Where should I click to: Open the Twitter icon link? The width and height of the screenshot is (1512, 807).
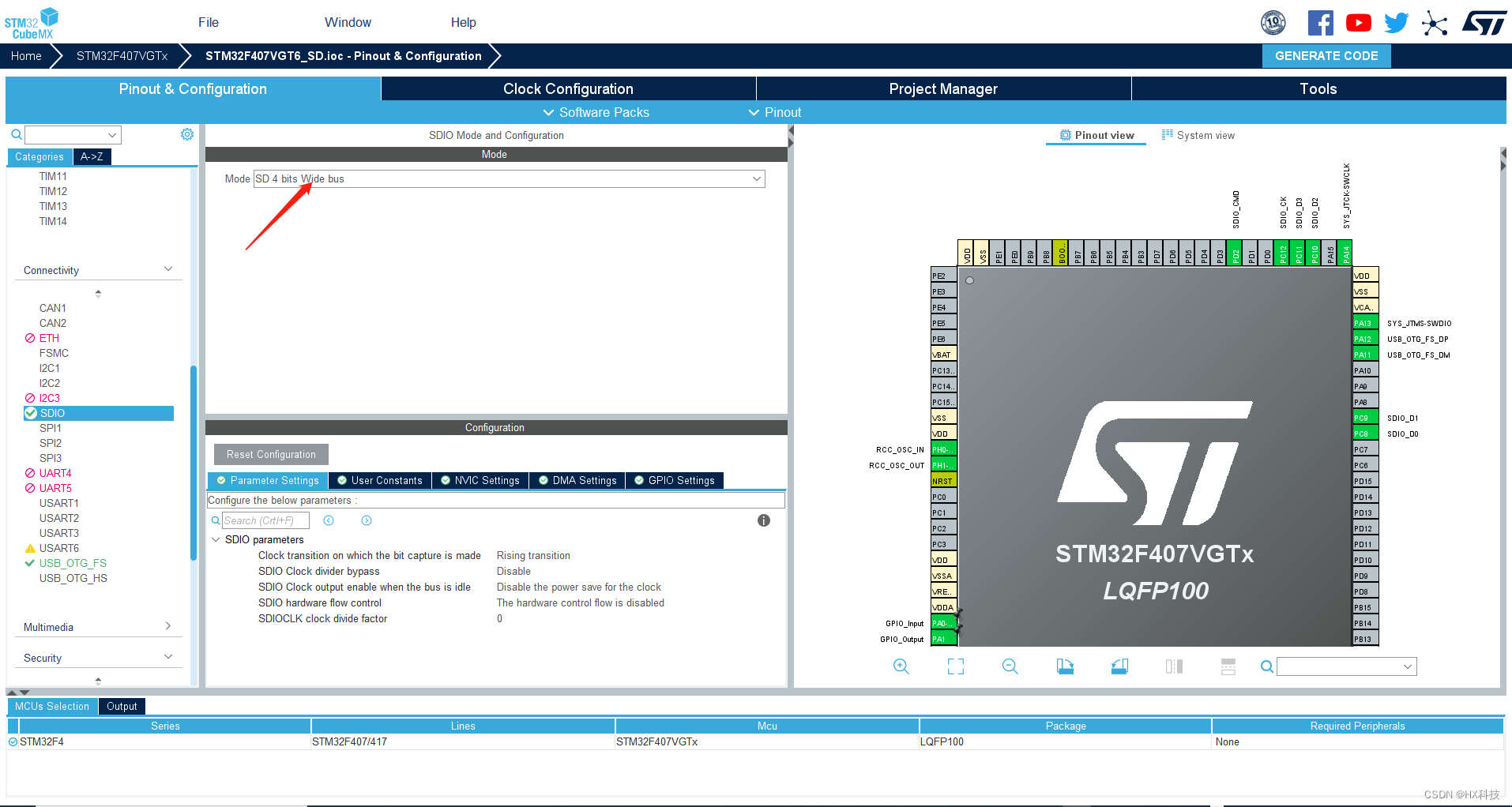click(1396, 23)
